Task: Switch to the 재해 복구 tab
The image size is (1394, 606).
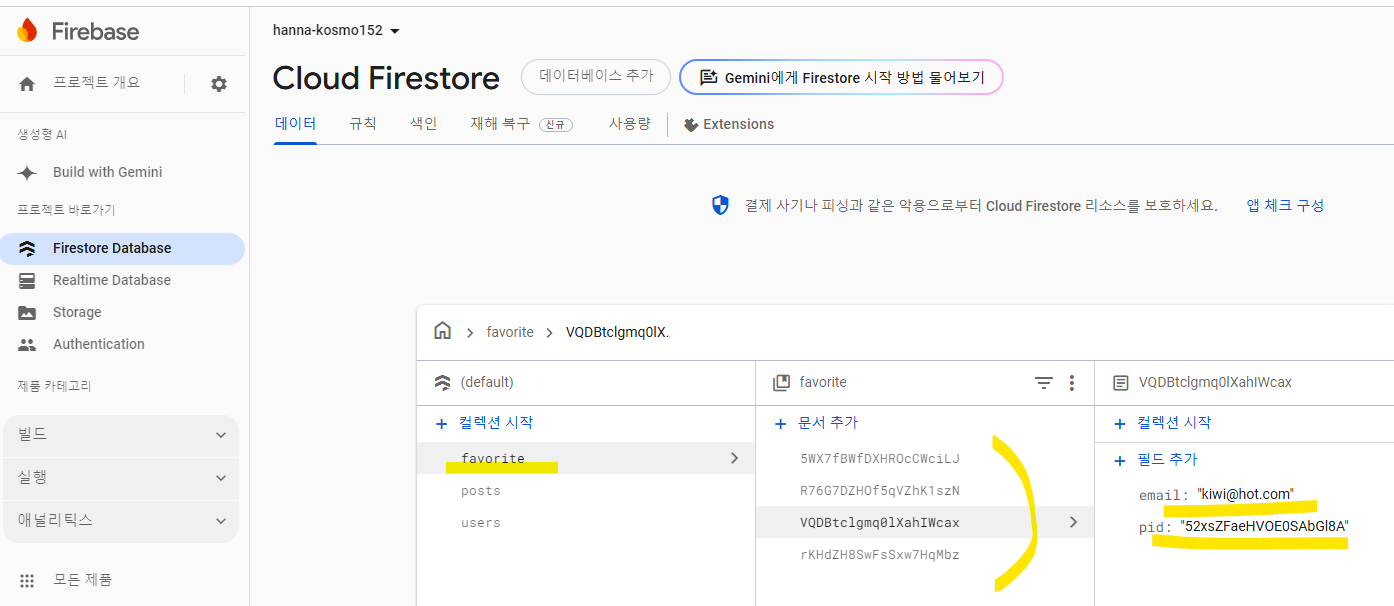Action: (521, 124)
